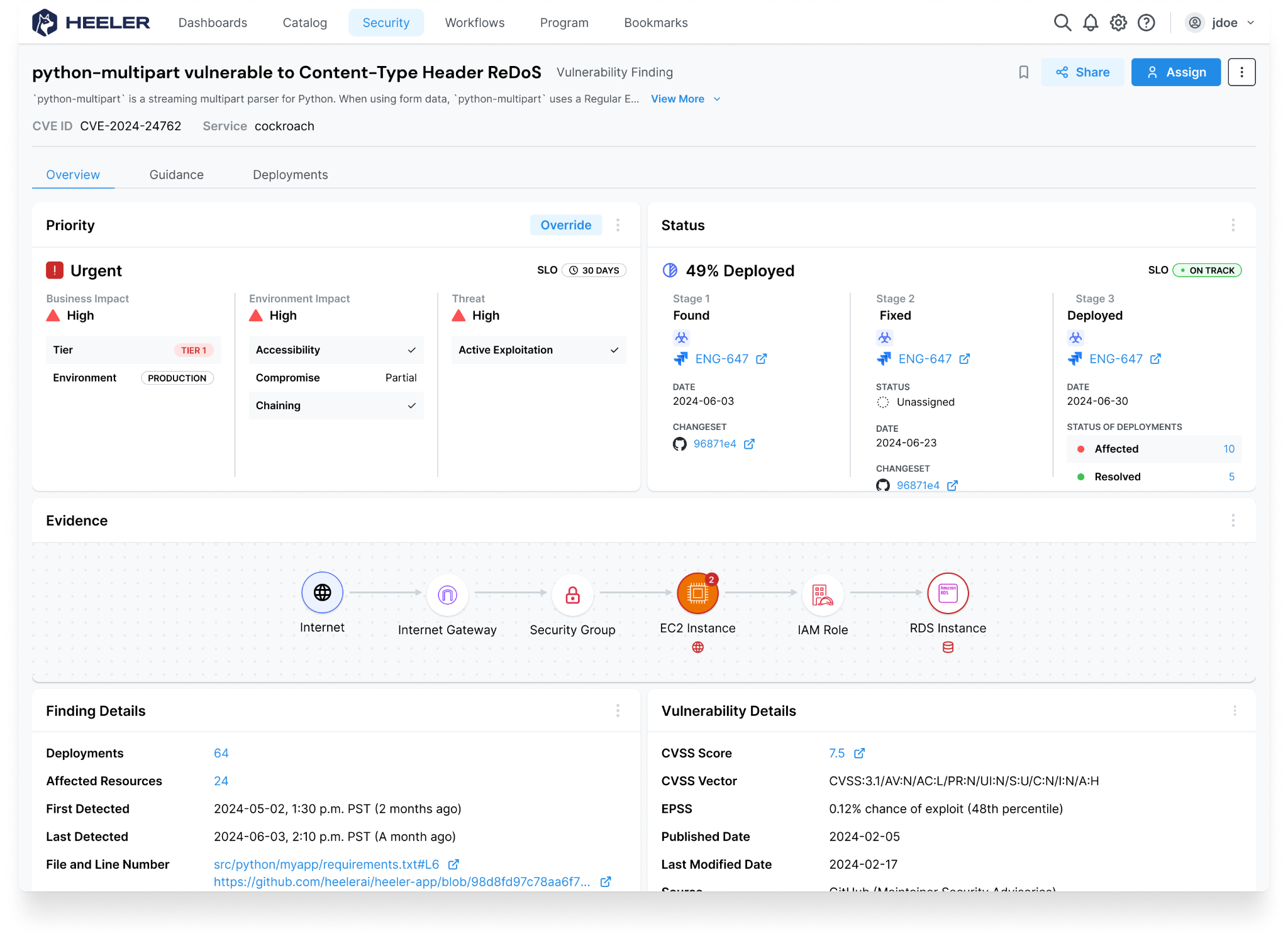Open src/python/myapp/requirements.txt#L6 link

[x=326, y=864]
